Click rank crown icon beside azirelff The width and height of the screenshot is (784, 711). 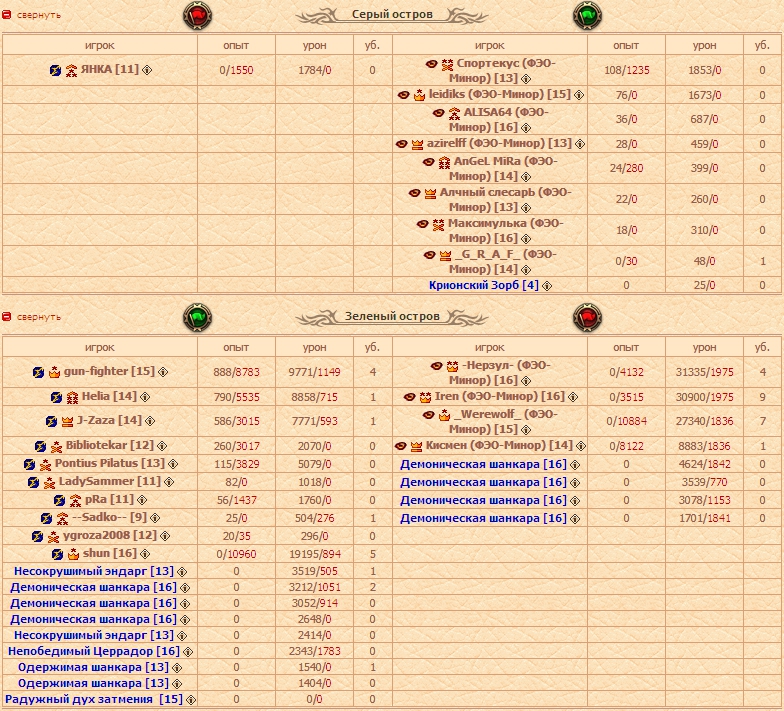point(418,144)
